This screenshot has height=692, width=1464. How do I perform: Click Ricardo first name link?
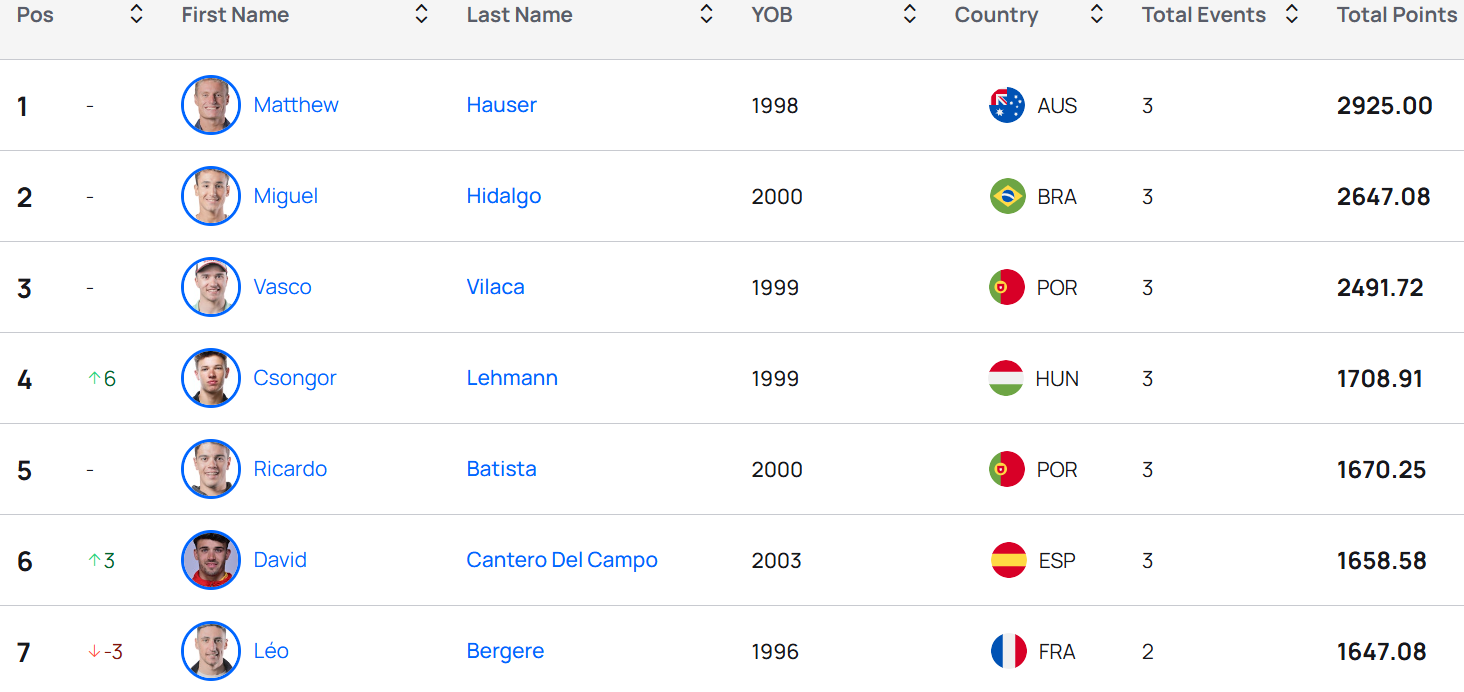click(x=290, y=469)
